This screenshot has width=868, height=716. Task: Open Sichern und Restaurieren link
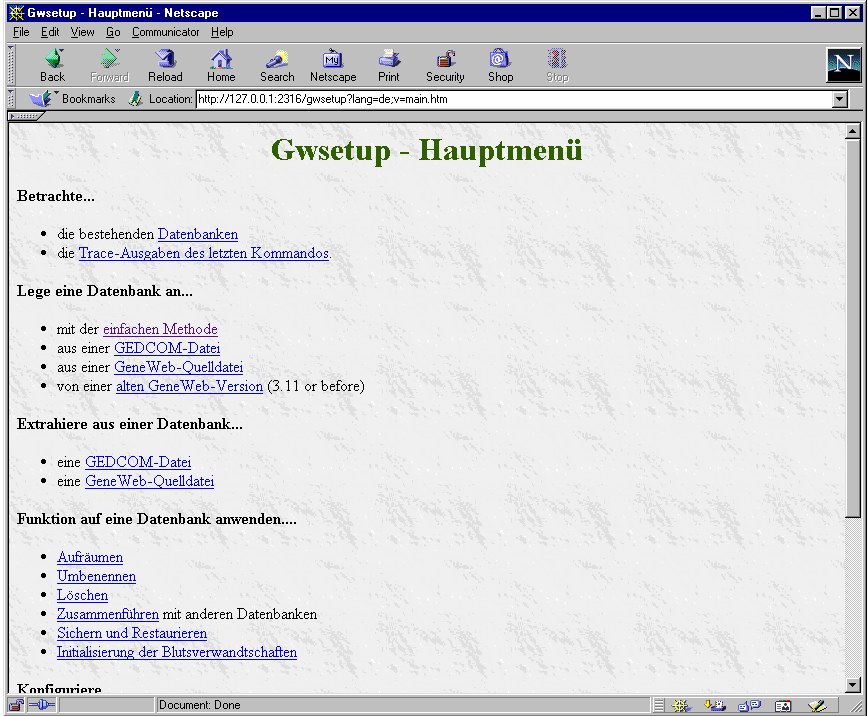pyautogui.click(x=132, y=633)
